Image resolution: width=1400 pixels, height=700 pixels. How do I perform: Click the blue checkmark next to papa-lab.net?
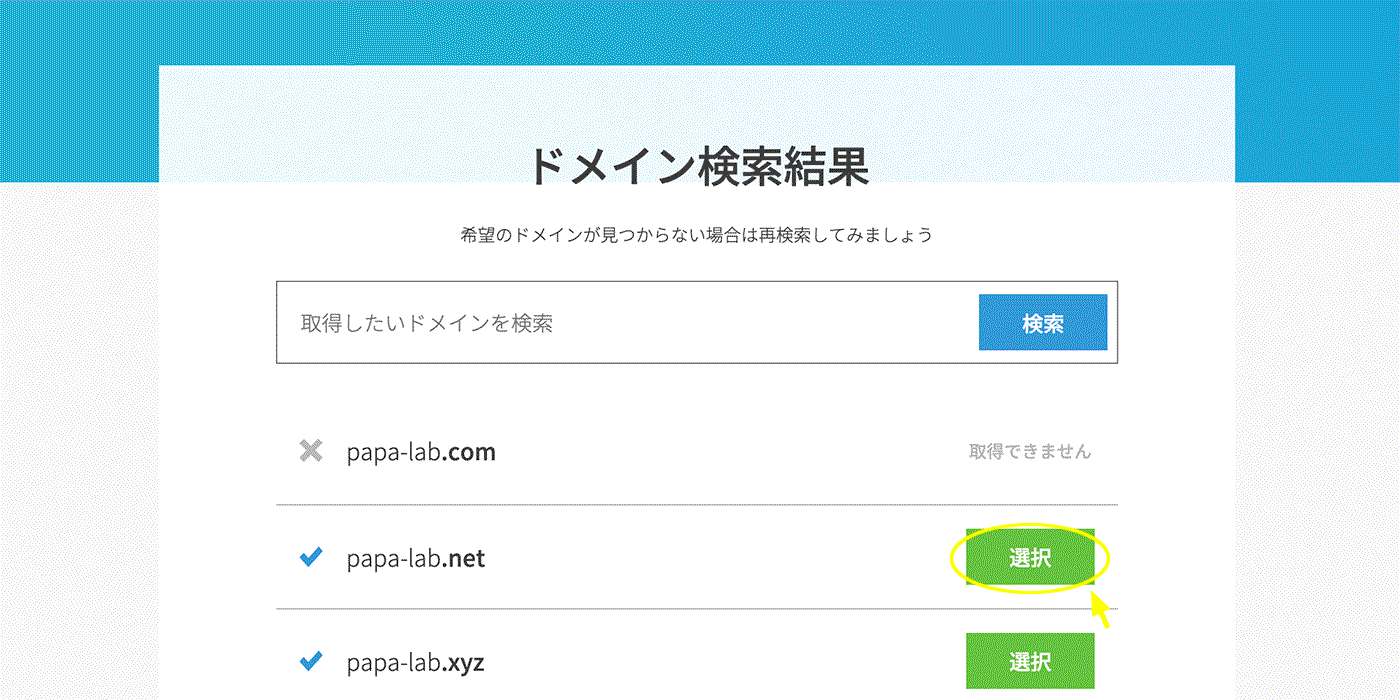click(311, 557)
